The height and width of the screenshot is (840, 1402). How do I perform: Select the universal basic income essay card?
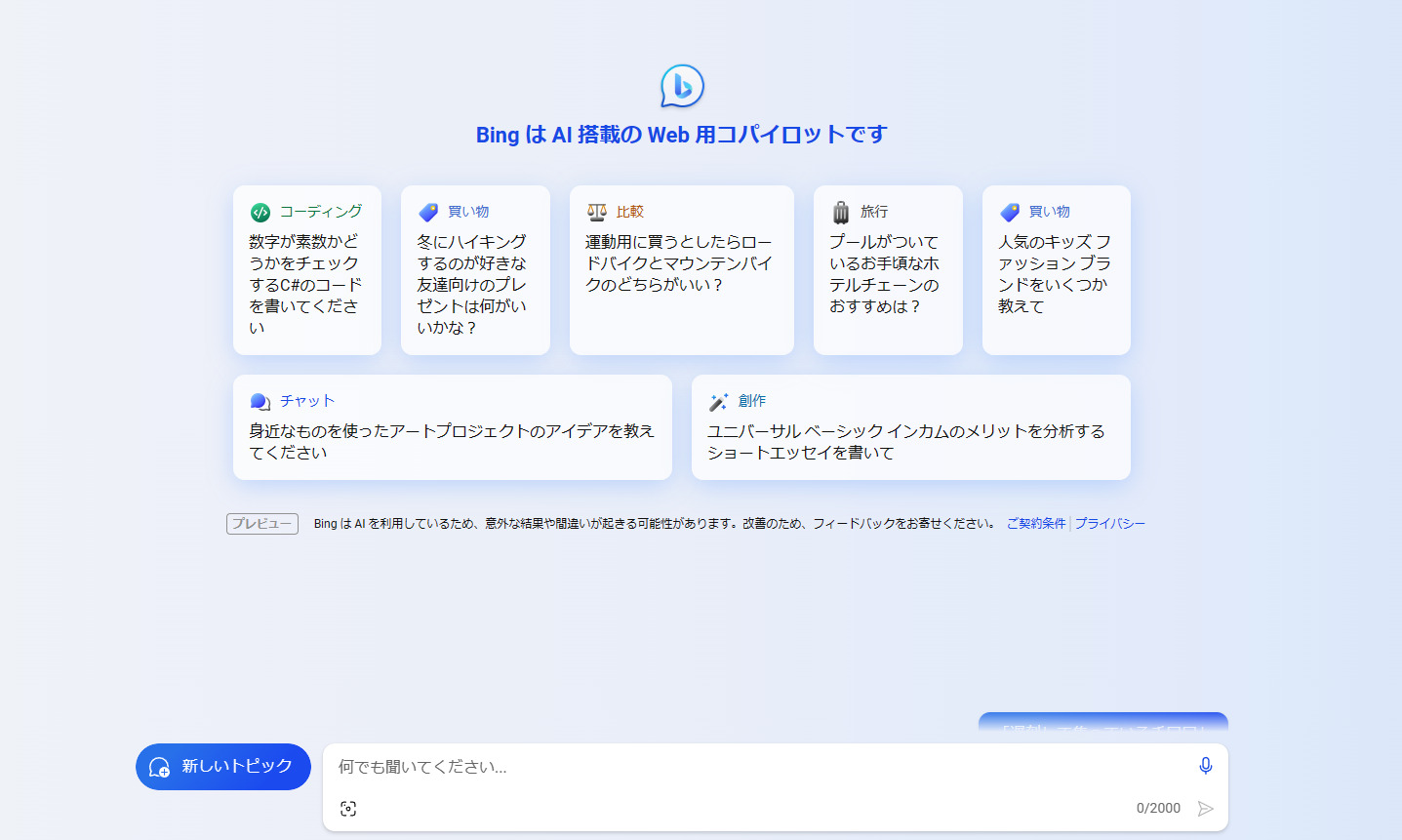coord(911,427)
